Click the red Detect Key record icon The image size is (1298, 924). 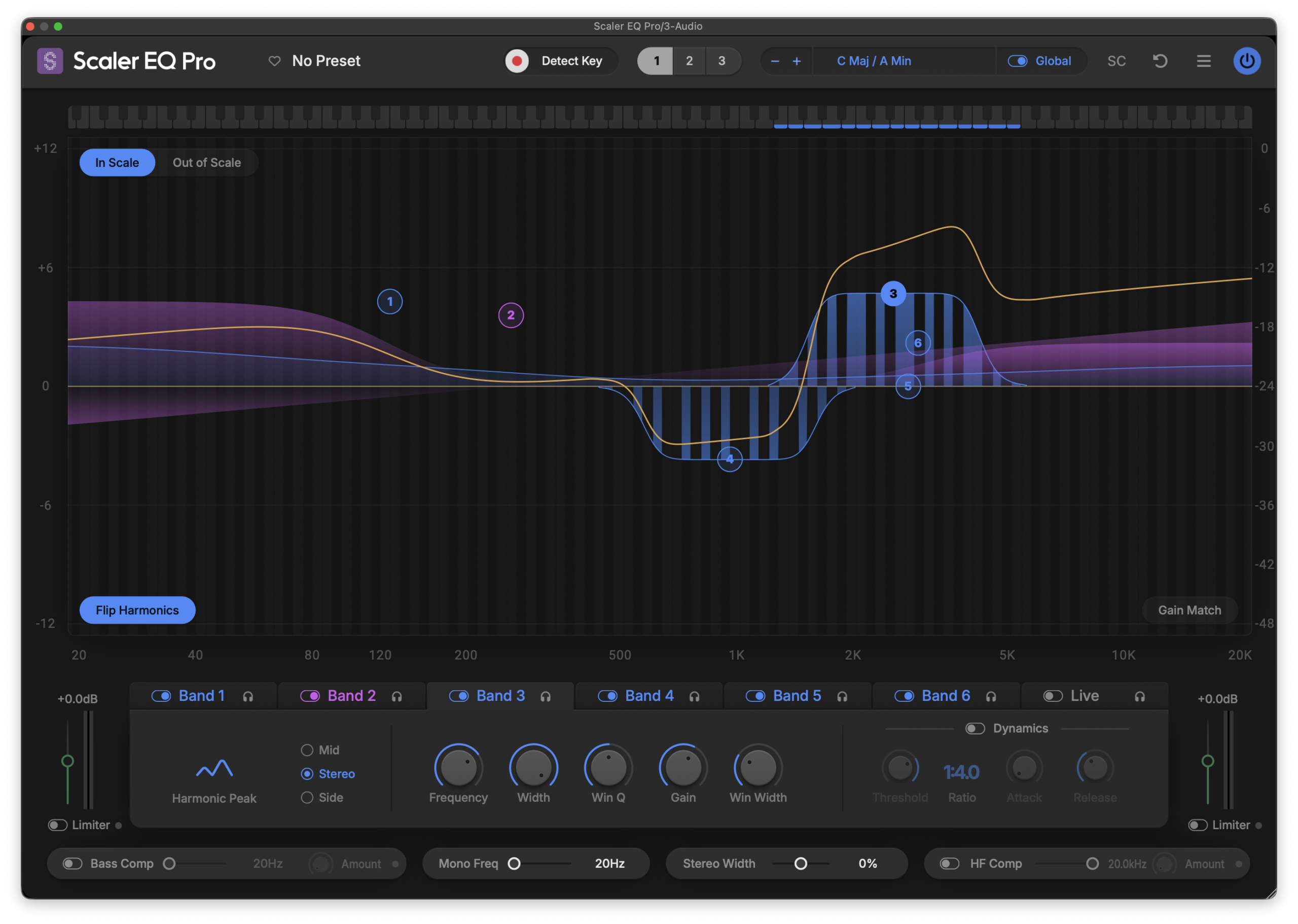[x=517, y=61]
